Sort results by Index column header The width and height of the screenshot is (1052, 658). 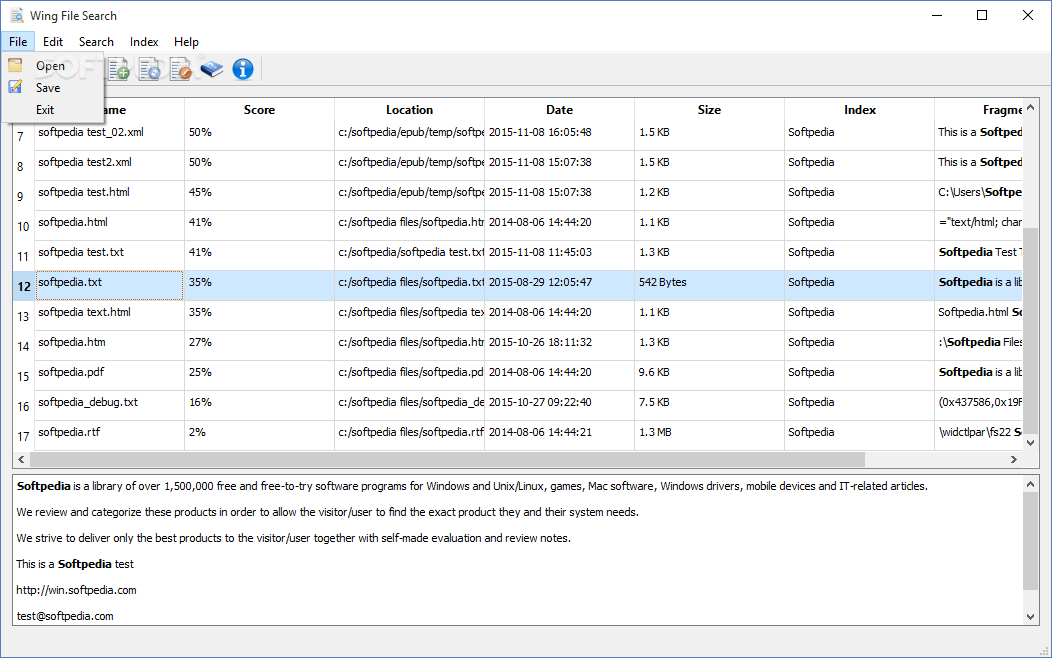coord(859,110)
